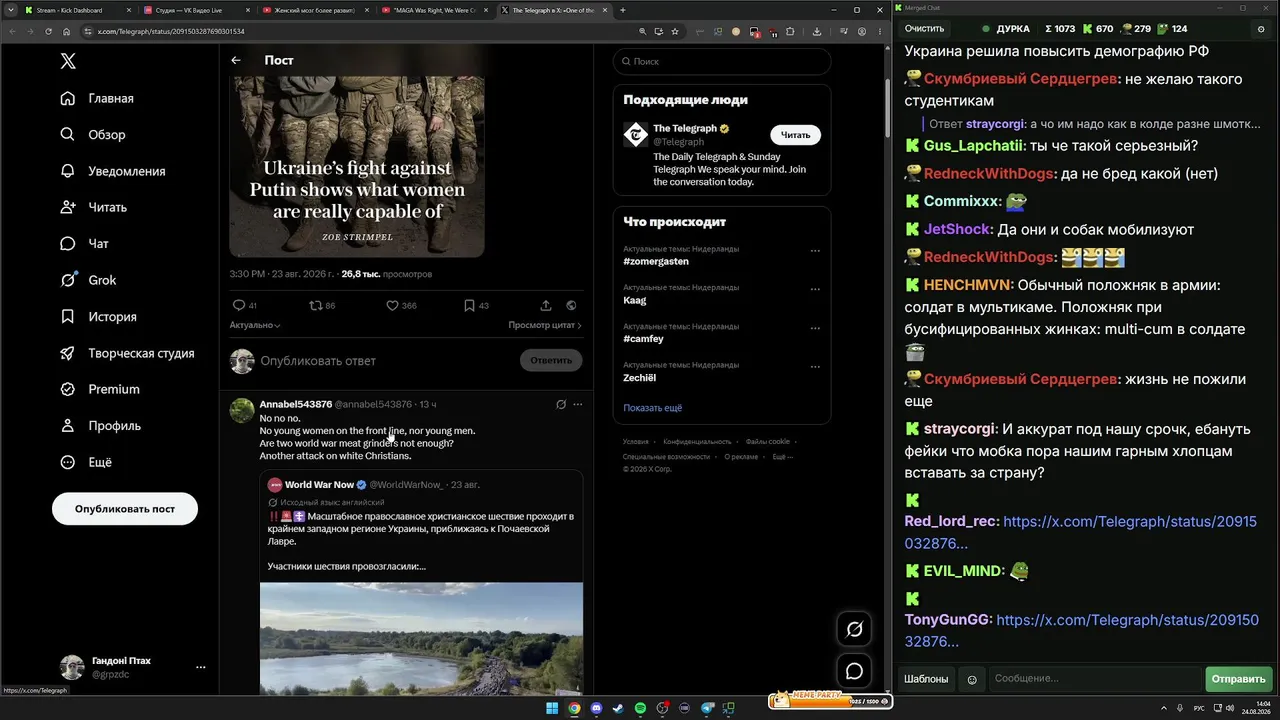
Task: Switch to the MAGA Was Right YouTube tab
Action: [435, 10]
